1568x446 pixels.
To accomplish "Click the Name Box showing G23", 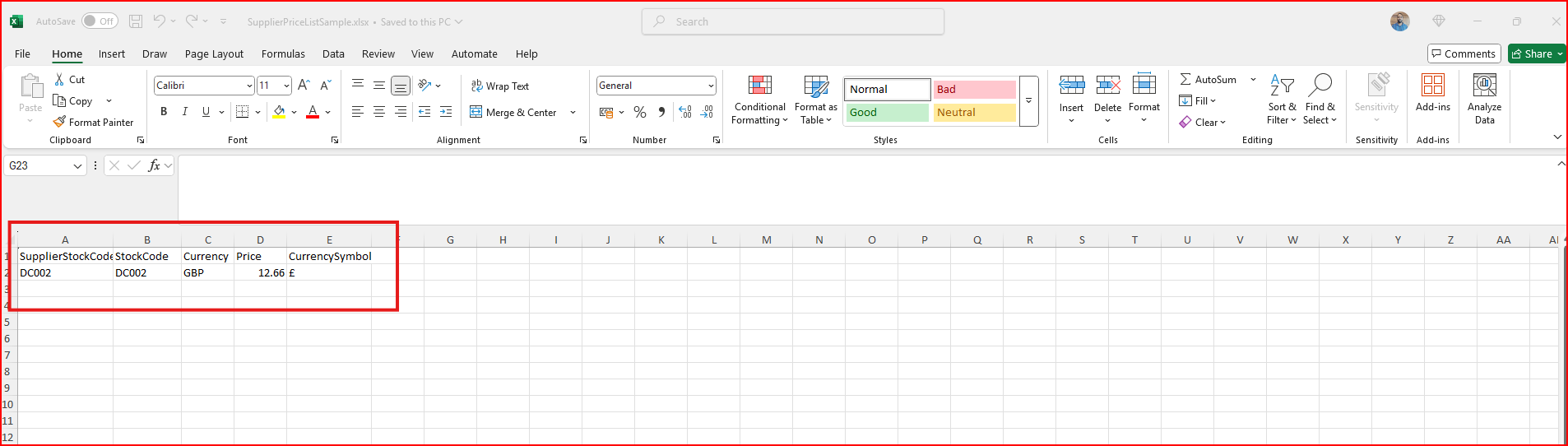I will click(x=45, y=165).
